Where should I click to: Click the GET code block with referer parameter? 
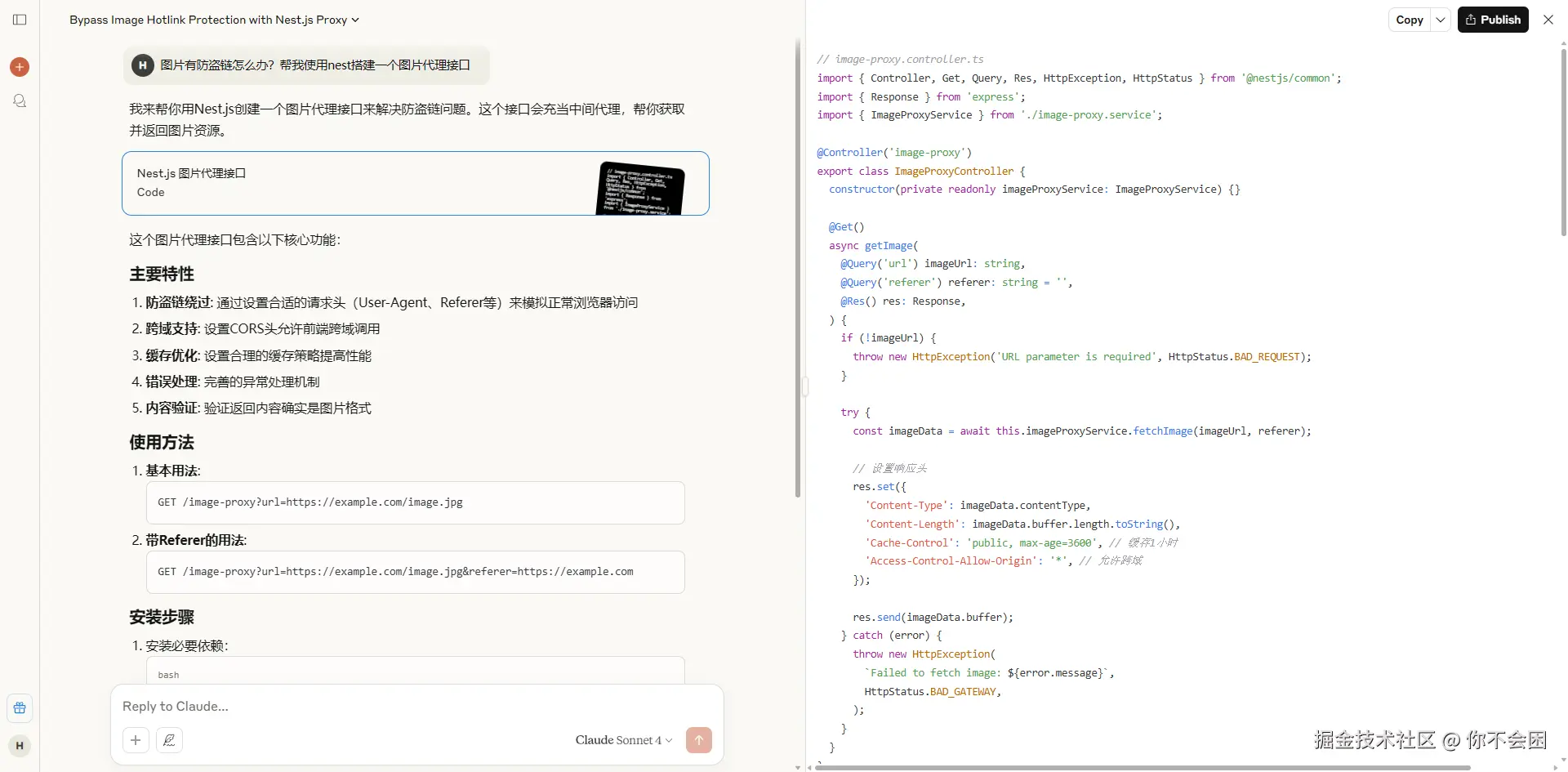pos(416,573)
